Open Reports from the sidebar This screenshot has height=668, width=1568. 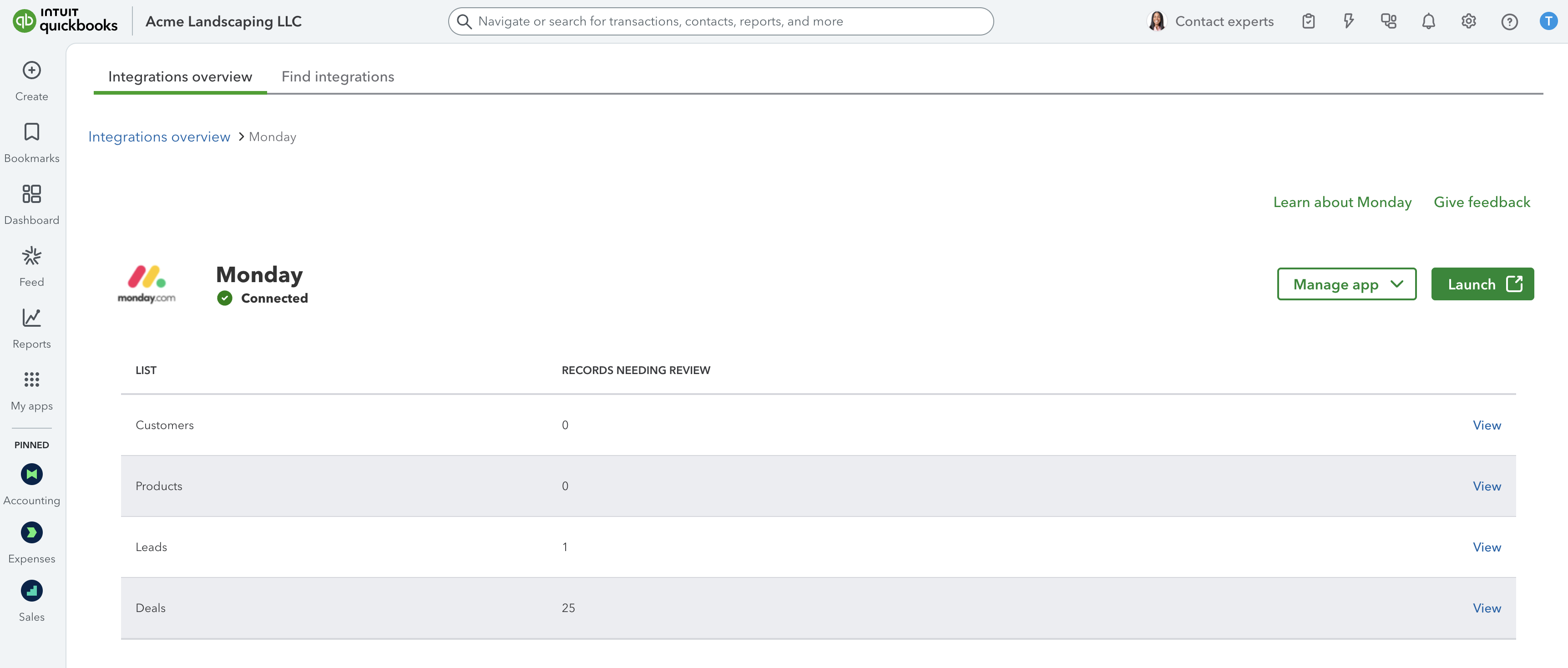click(x=32, y=329)
